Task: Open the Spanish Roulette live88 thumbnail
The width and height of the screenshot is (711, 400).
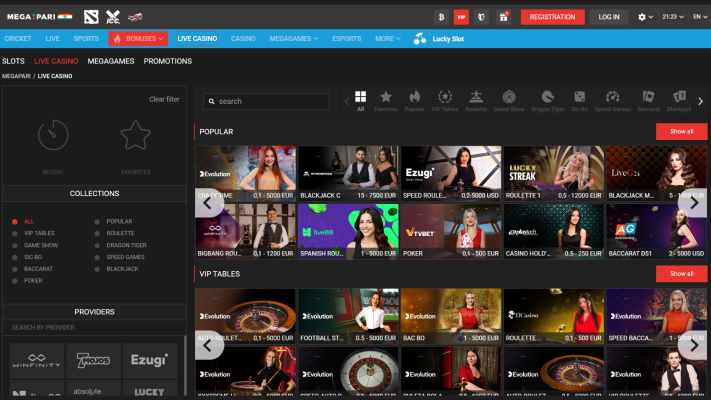Action: (x=348, y=231)
